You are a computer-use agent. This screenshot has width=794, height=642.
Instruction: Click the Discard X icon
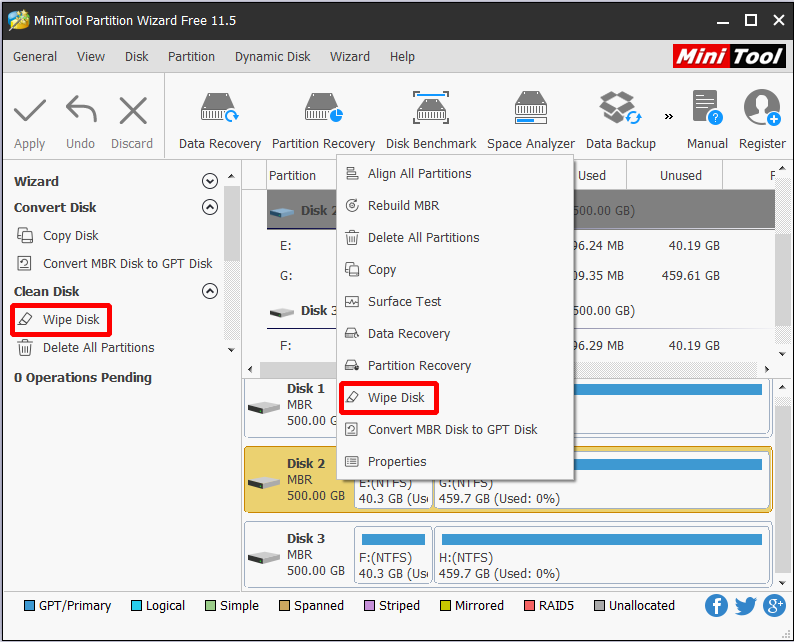(x=133, y=110)
